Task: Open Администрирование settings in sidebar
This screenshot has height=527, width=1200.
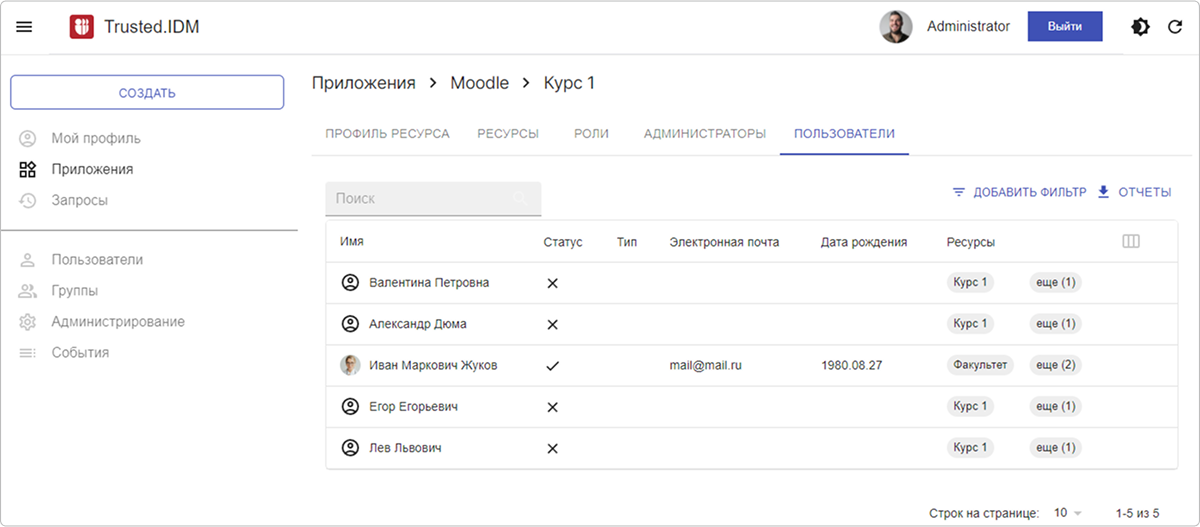Action: click(x=118, y=322)
